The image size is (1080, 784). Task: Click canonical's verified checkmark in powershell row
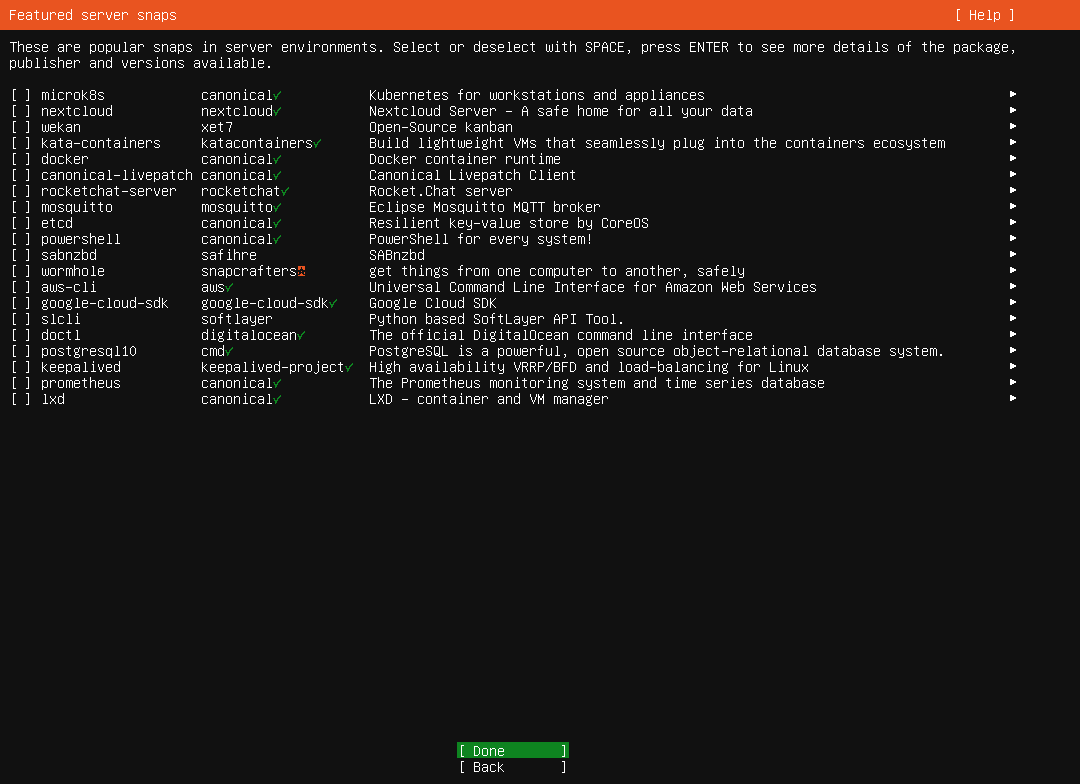click(x=277, y=239)
